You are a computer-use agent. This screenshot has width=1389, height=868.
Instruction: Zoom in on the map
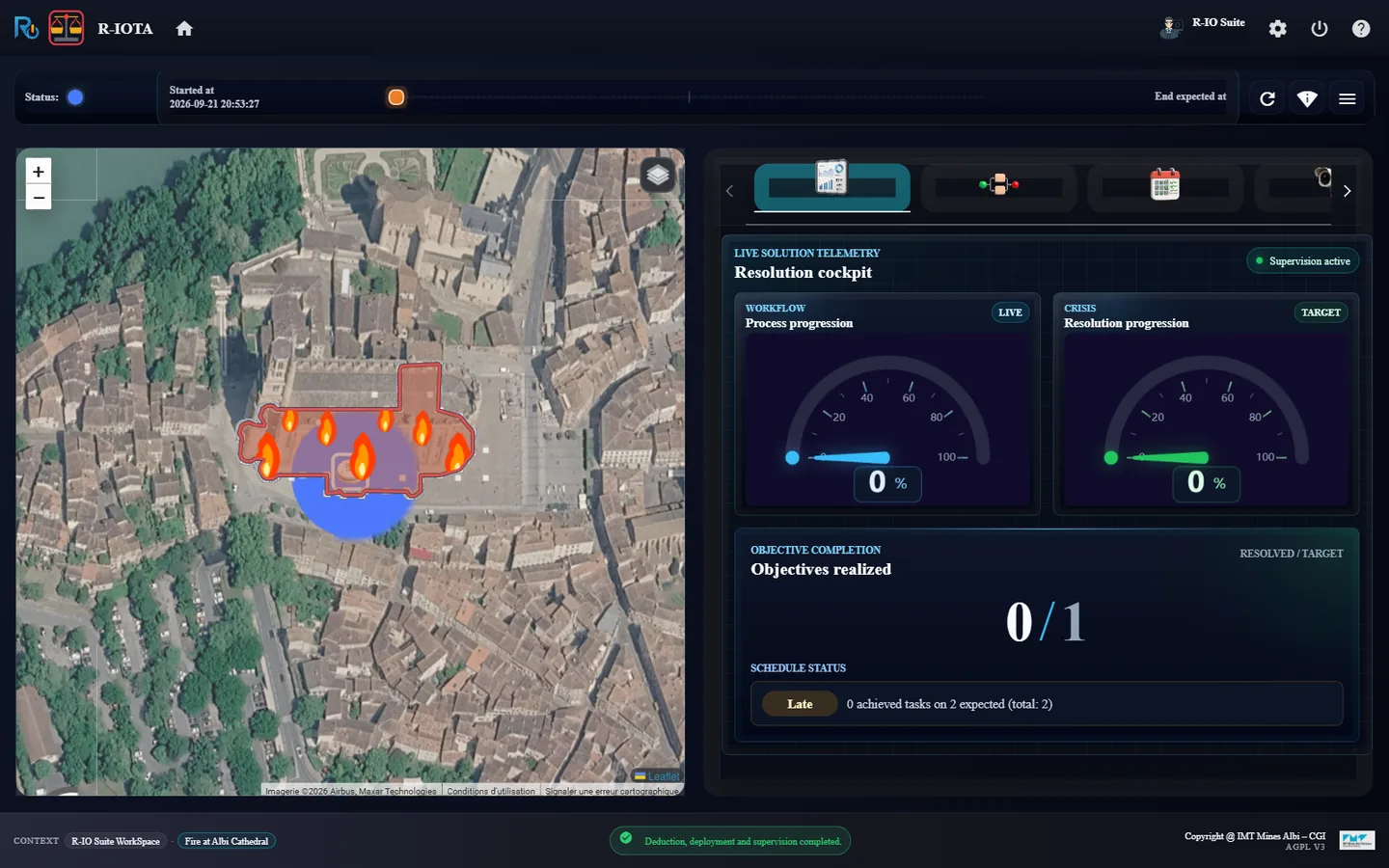pos(39,172)
